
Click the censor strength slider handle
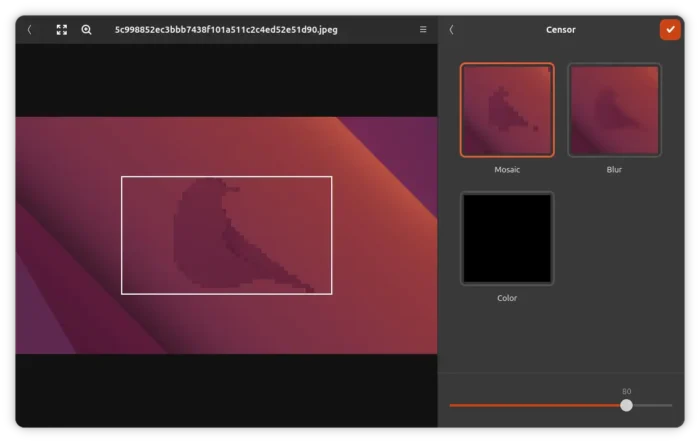626,405
